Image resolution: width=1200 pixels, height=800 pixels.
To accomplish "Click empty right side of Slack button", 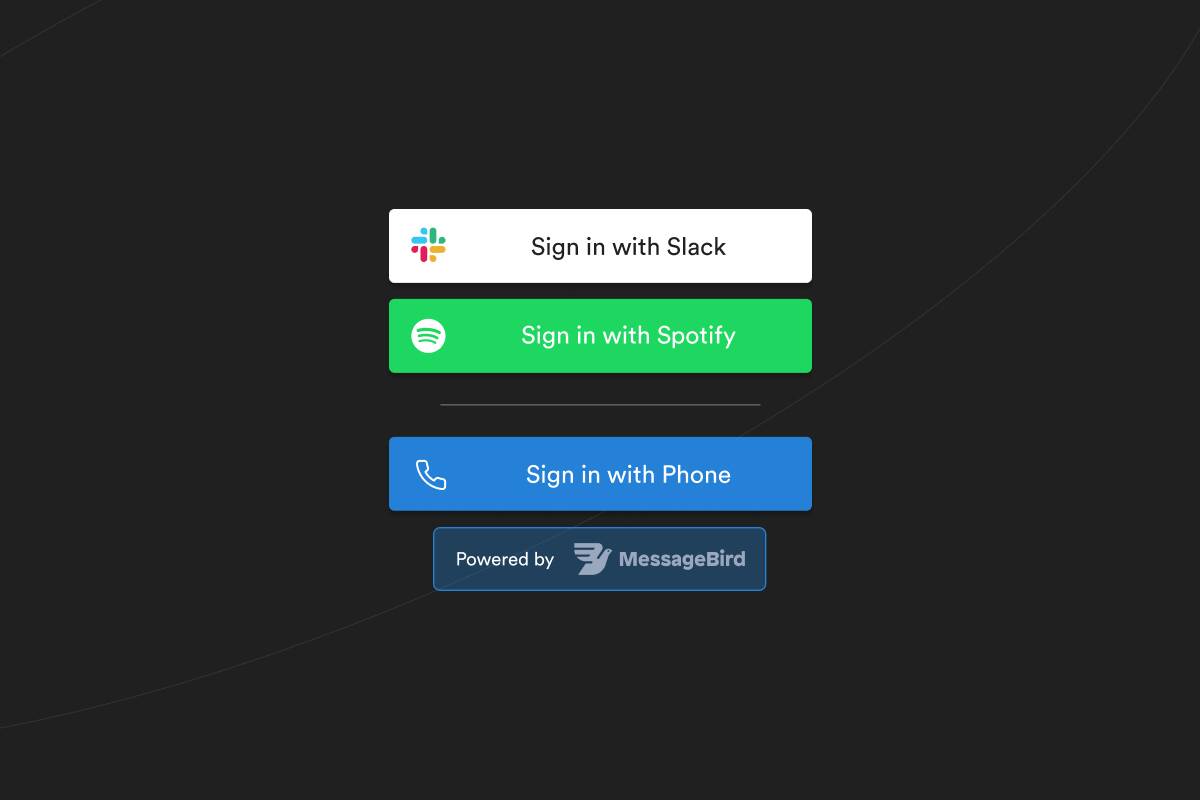I will coord(770,246).
